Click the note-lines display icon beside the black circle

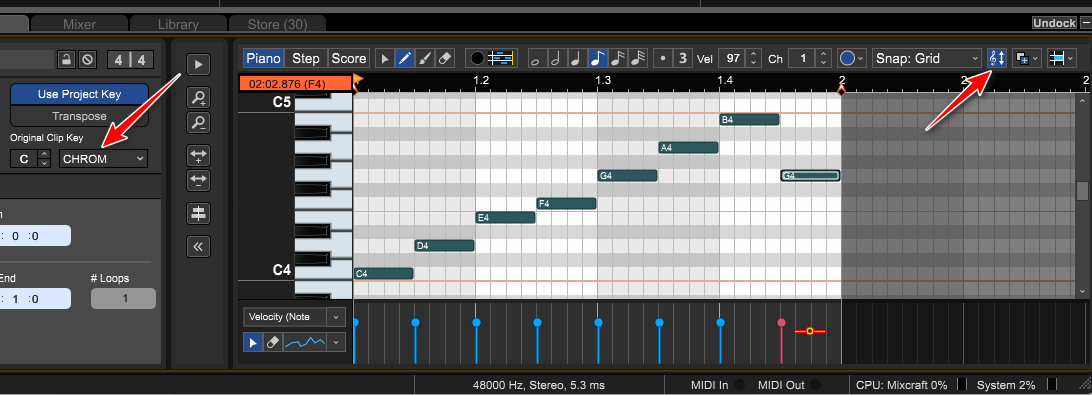click(x=501, y=59)
